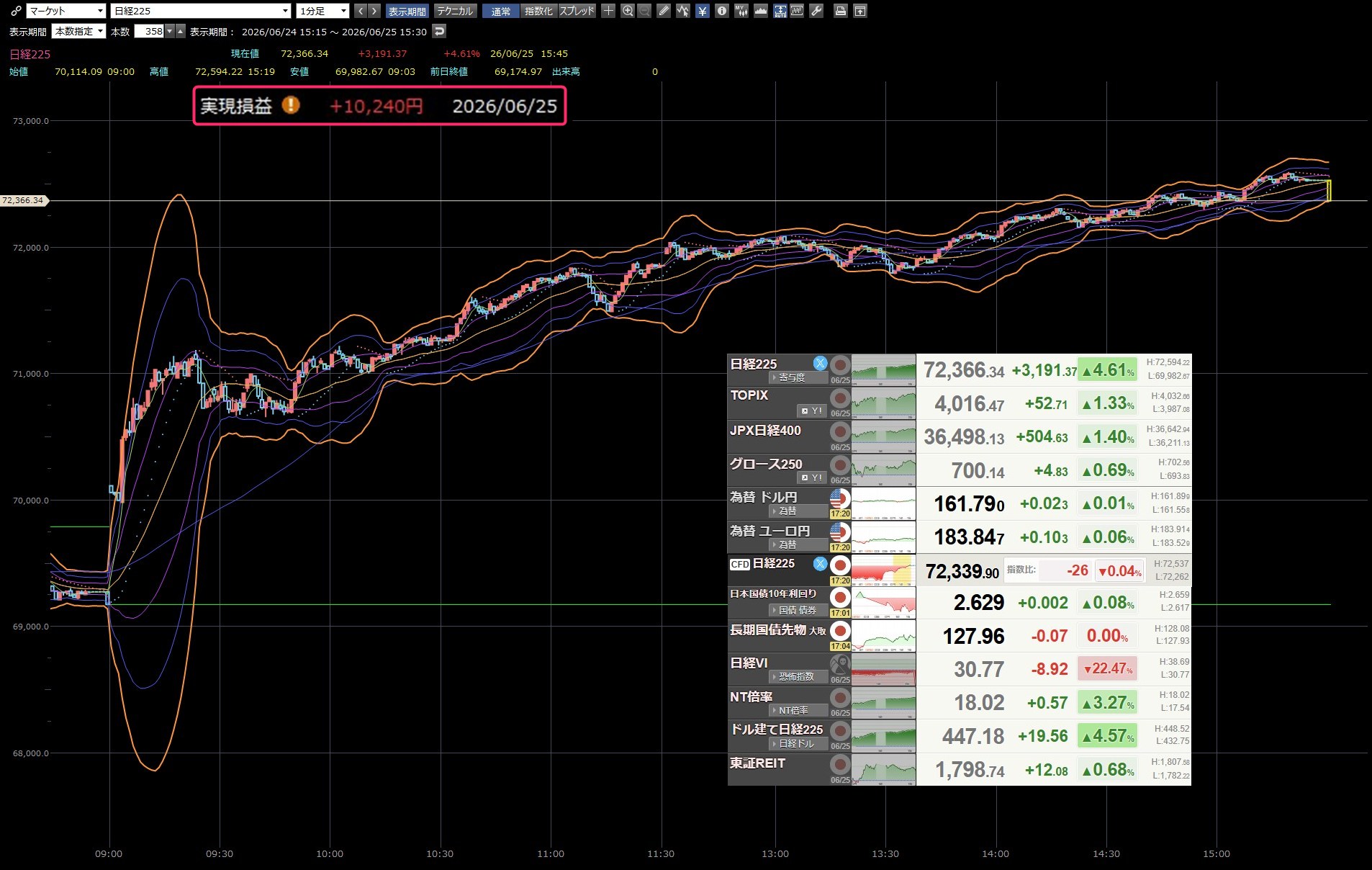
Task: Open the information icon
Action: point(721,11)
